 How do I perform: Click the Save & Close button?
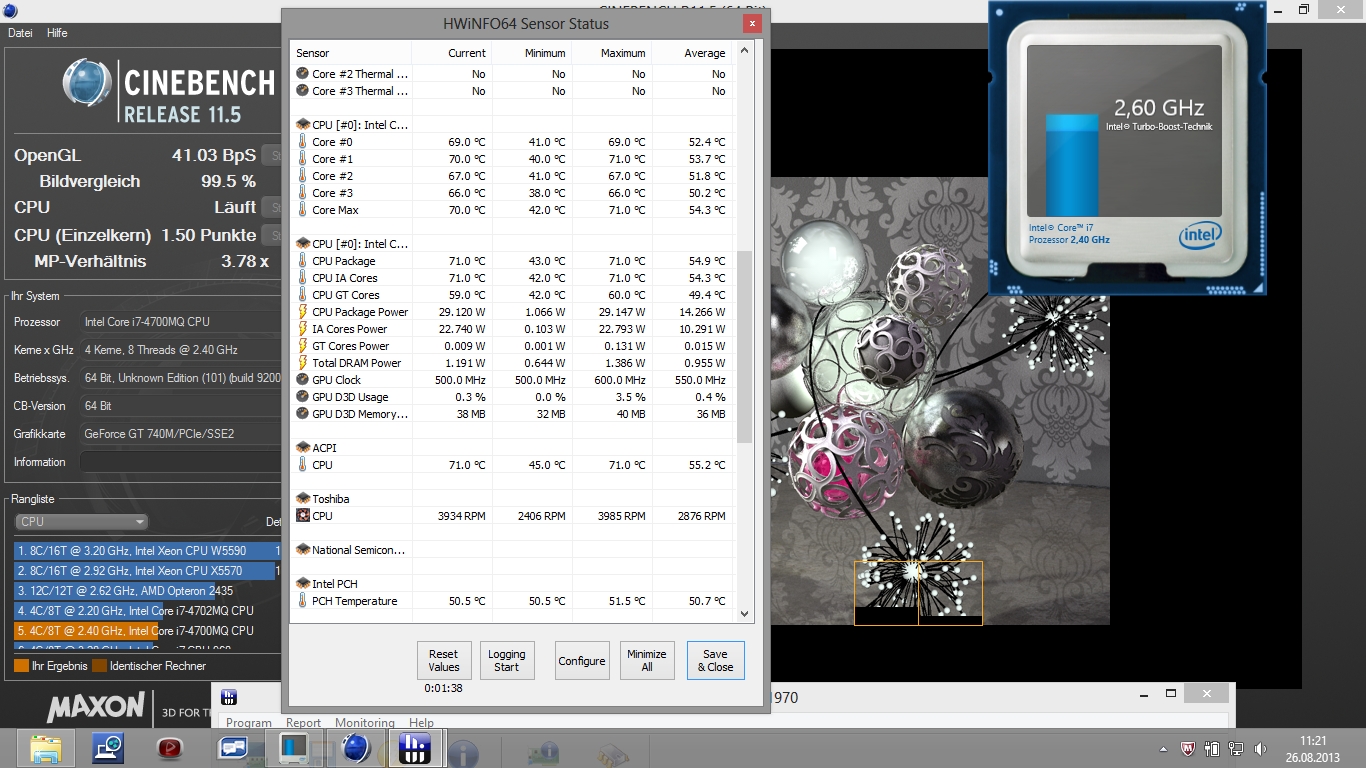coord(716,661)
